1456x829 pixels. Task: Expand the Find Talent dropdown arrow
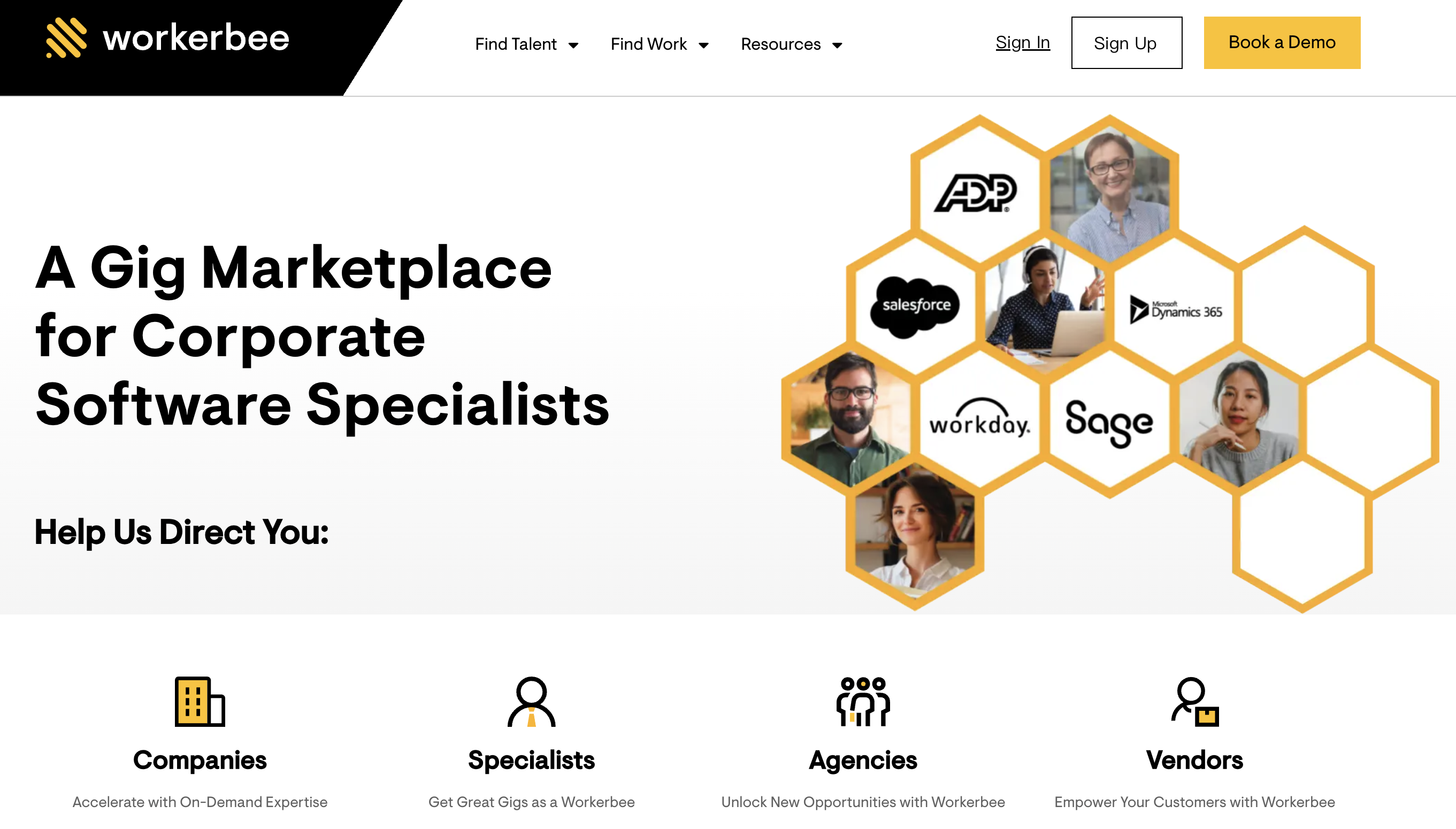click(573, 45)
